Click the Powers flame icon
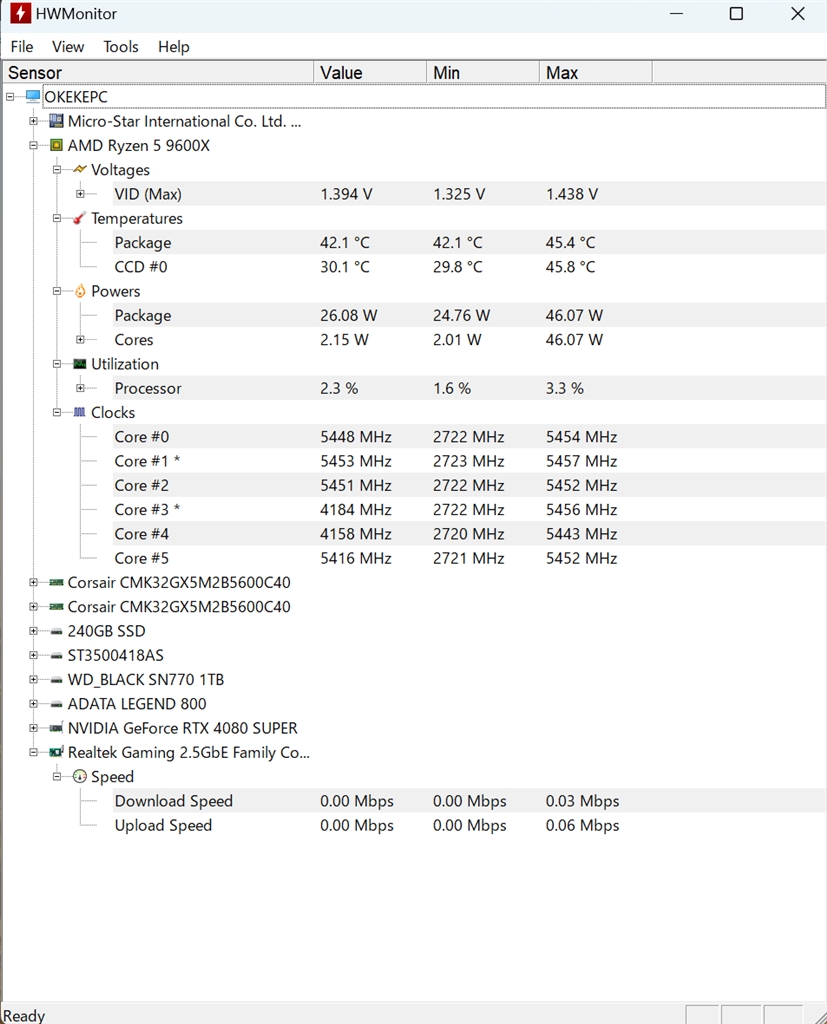 (80, 291)
